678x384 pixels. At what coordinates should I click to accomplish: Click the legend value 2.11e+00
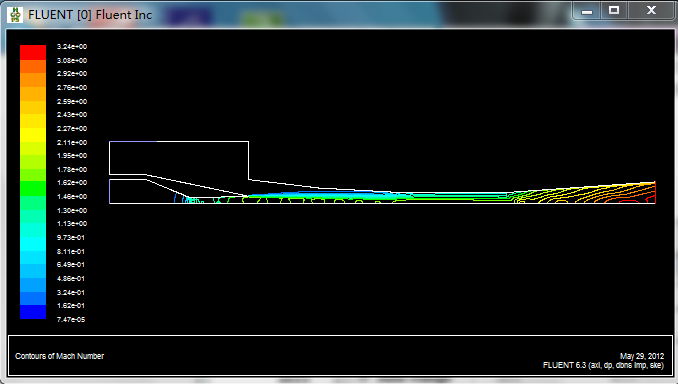pos(72,143)
